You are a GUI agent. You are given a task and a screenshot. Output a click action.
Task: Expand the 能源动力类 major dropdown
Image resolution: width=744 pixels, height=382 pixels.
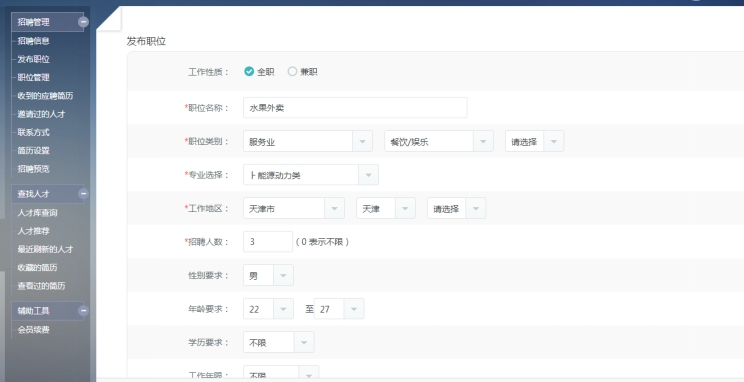(311, 175)
